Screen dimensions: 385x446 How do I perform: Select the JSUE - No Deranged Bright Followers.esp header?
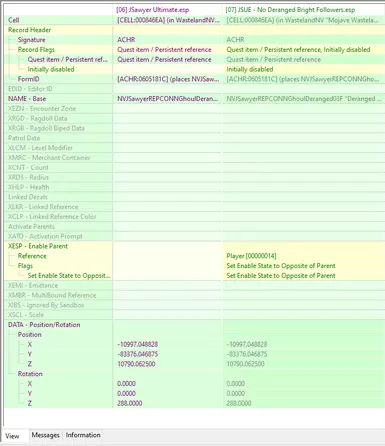point(290,10)
